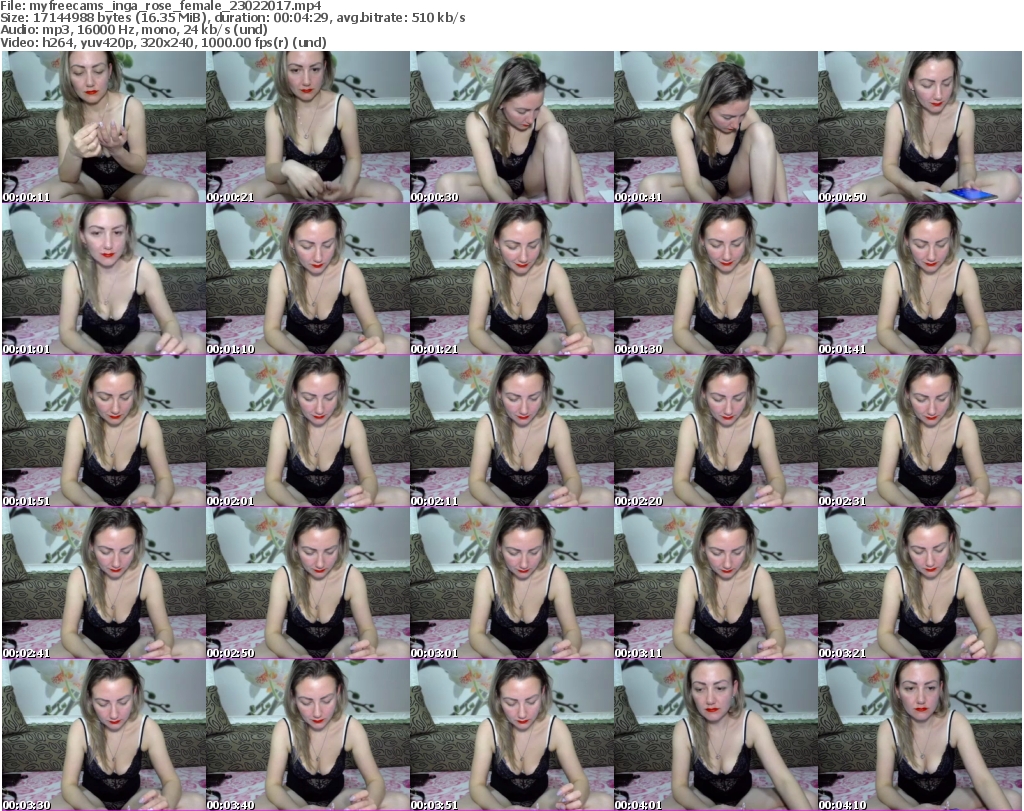Select the thumbnail frame at 00:01:51
1024x811 pixels.
(104, 431)
